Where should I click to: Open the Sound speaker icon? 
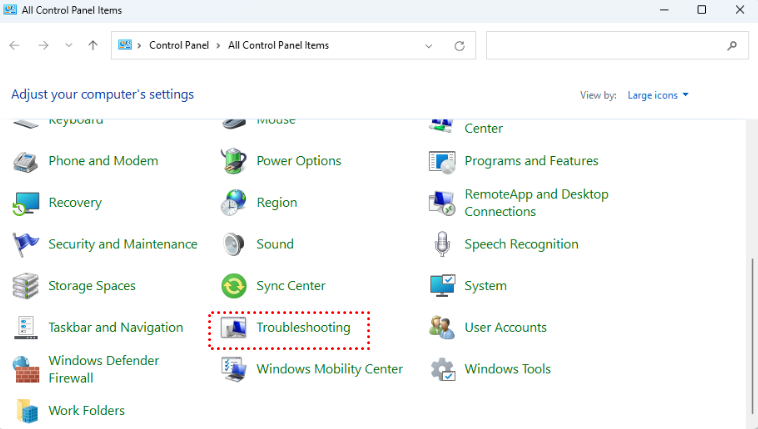tap(234, 244)
